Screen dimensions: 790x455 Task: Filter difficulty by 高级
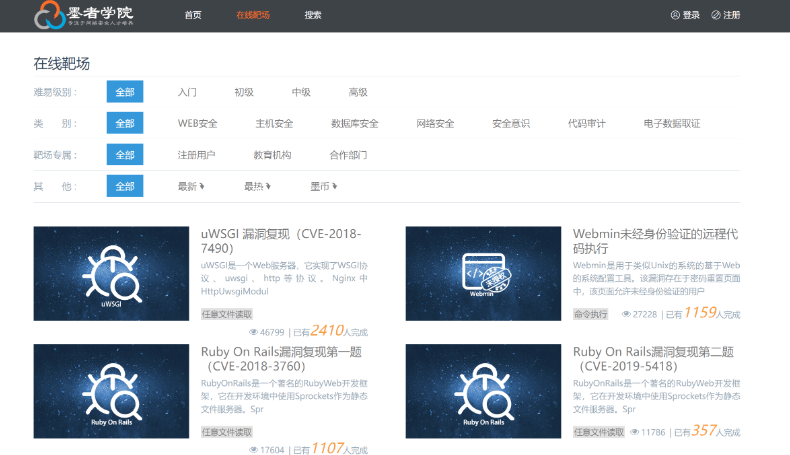358,92
